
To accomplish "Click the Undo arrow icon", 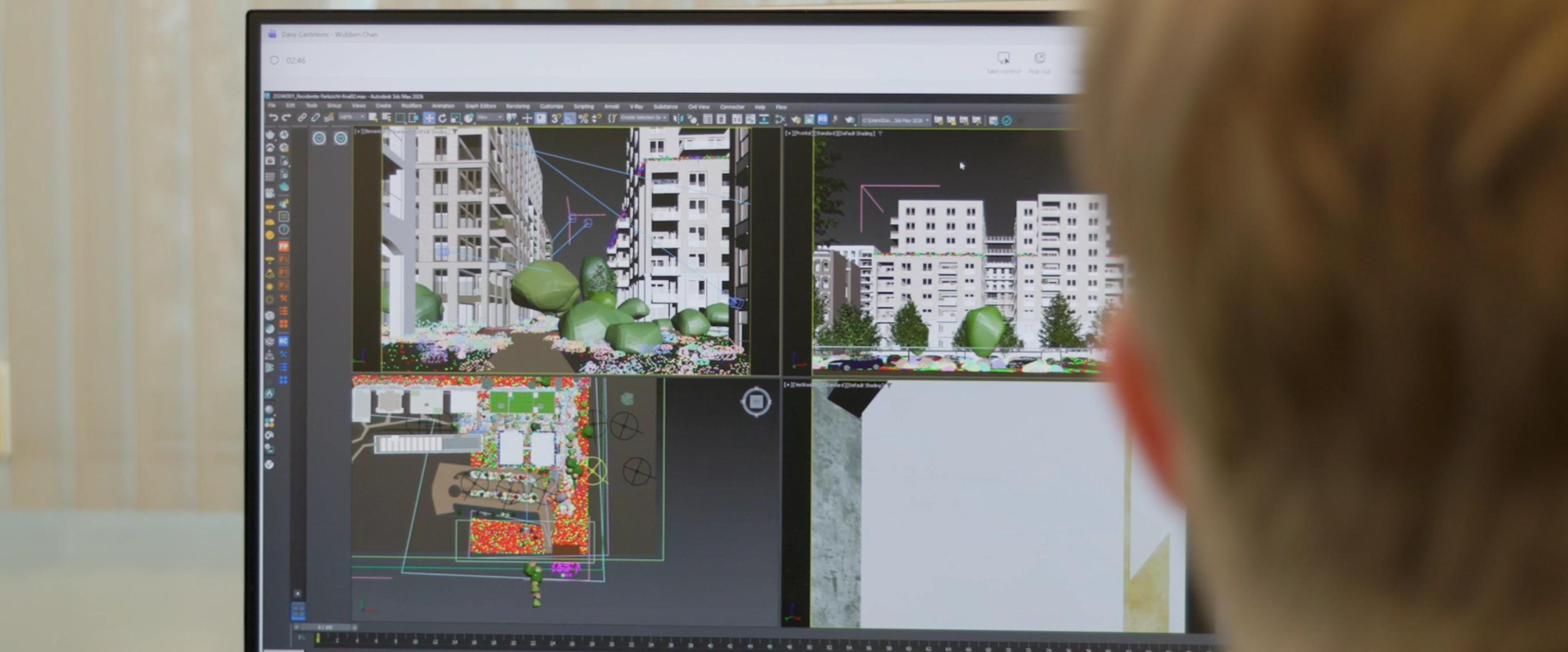I will (274, 118).
